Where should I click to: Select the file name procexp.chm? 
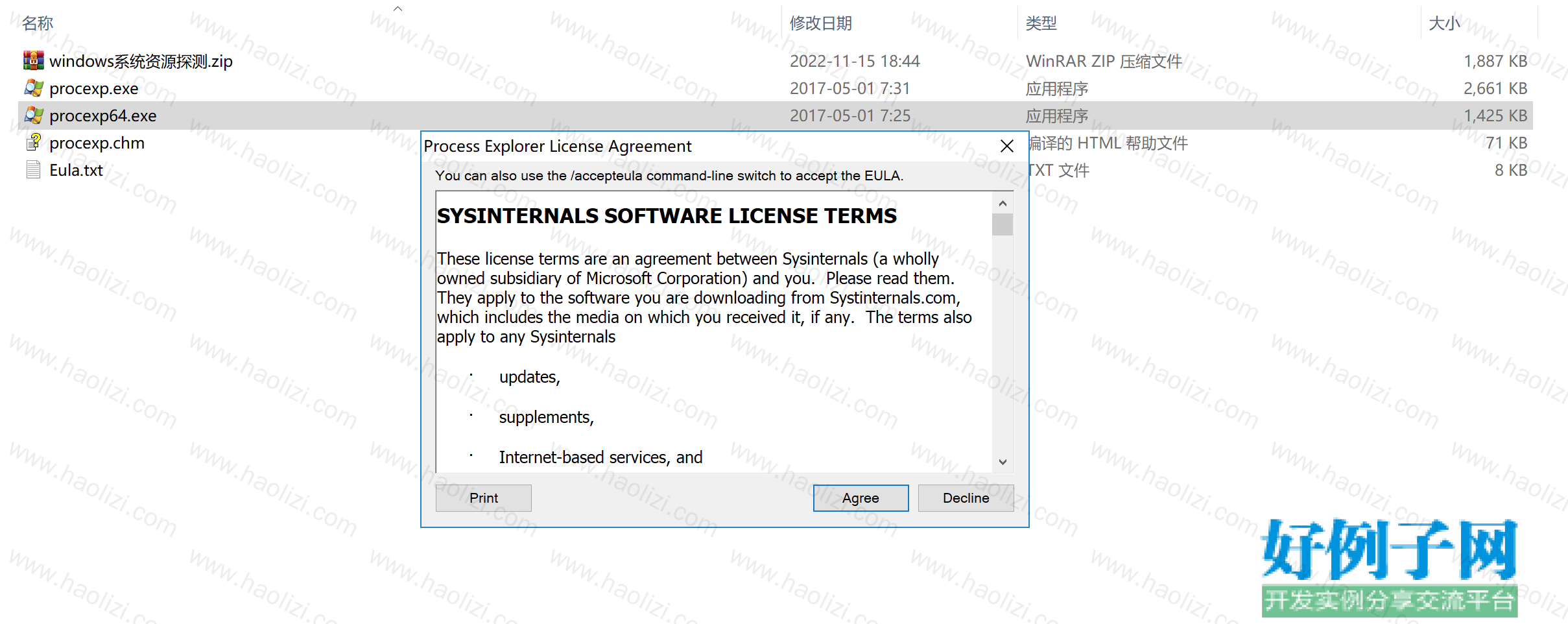(x=97, y=143)
